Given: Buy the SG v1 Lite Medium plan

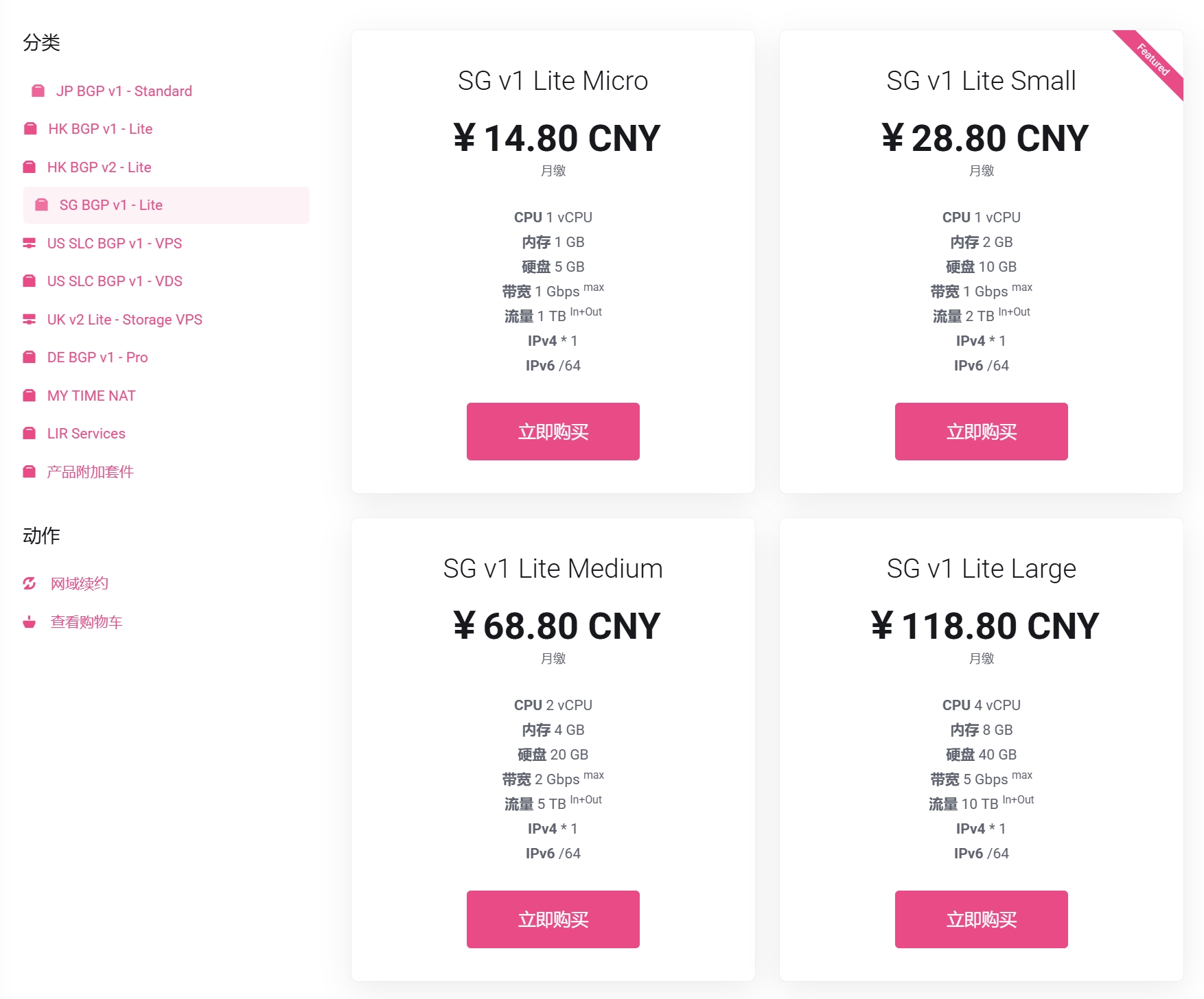Looking at the screenshot, I should (553, 919).
